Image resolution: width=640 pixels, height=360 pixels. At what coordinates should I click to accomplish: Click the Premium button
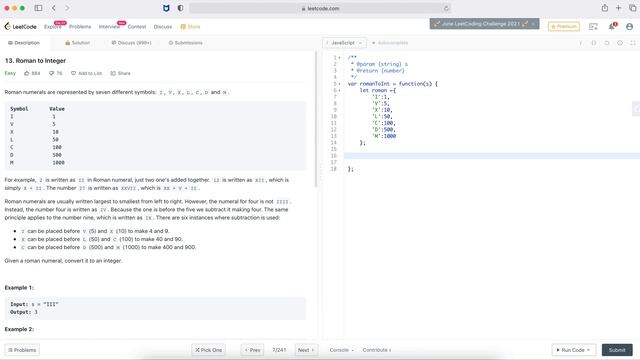coord(564,27)
